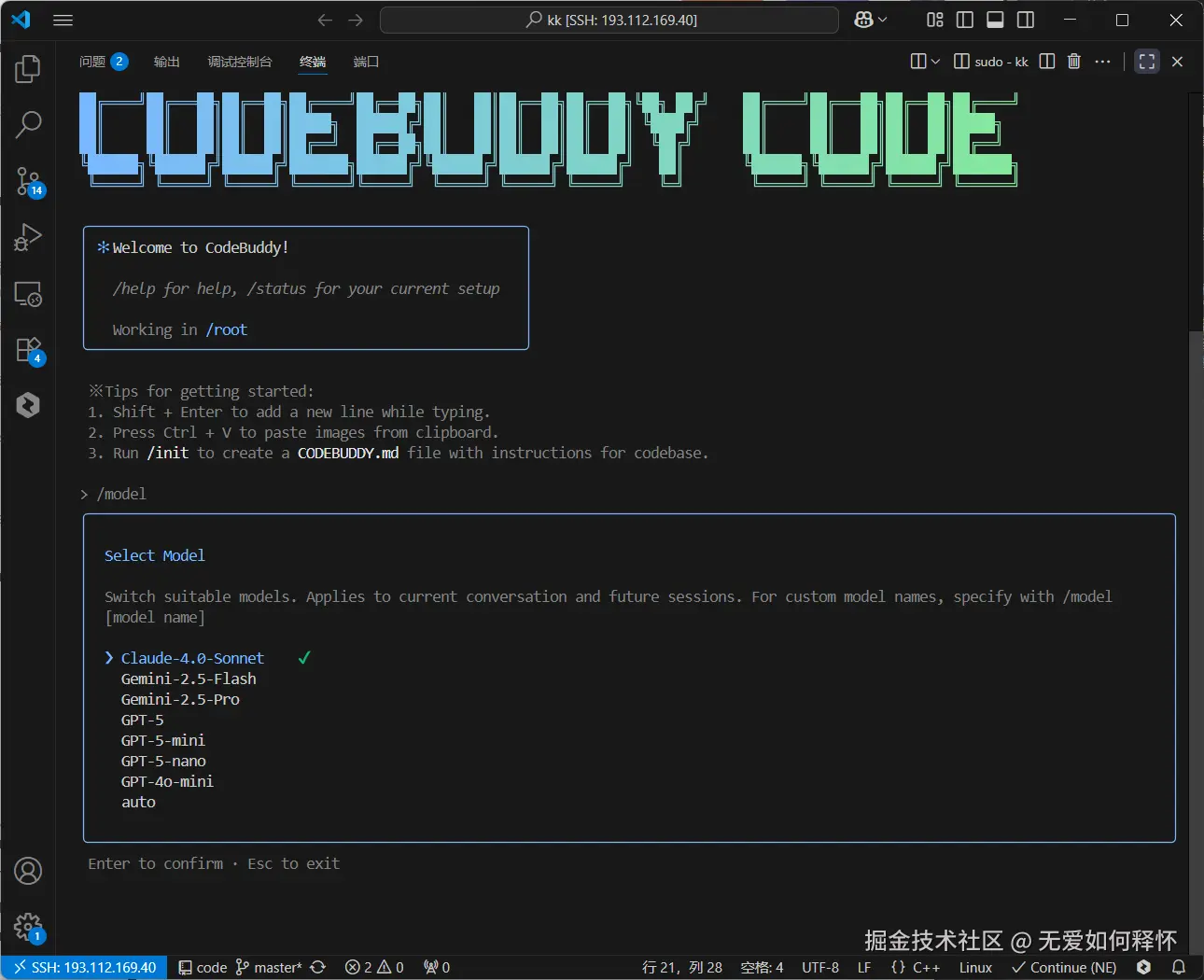1204x980 pixels.
Task: Toggle the primary side bar
Action: (x=965, y=20)
